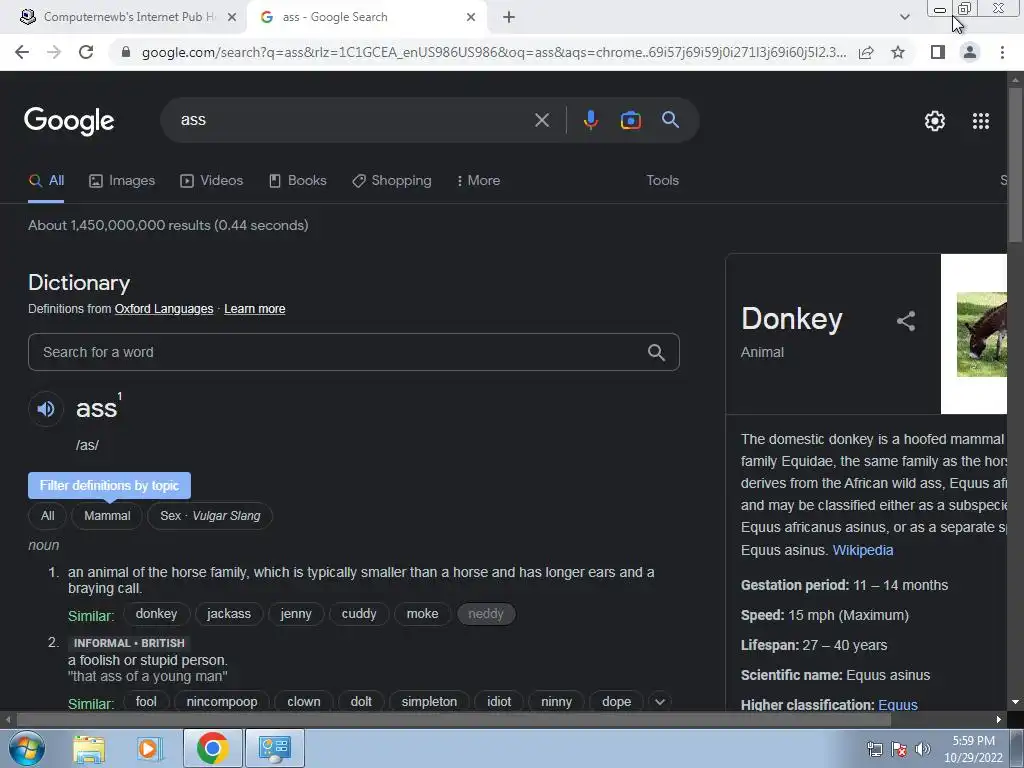Click the address bar URL
Screen dimensions: 1024x768
(x=494, y=52)
